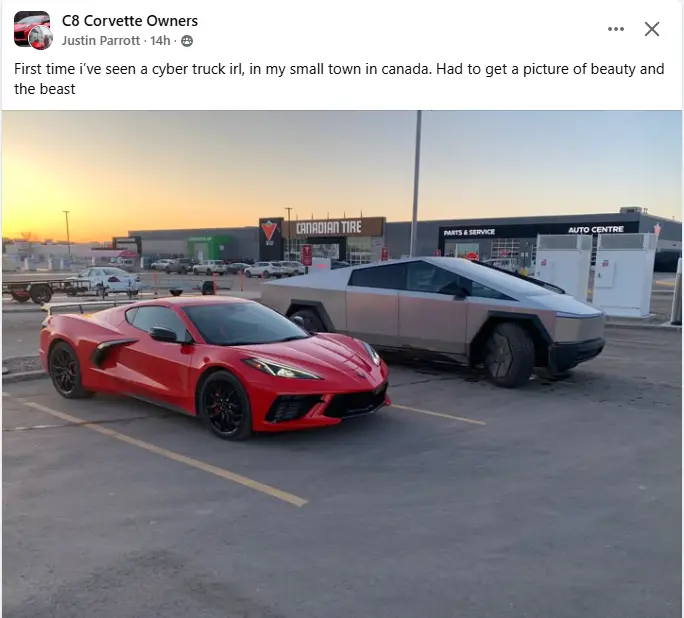Click the Auto Centre sign on building

point(596,229)
